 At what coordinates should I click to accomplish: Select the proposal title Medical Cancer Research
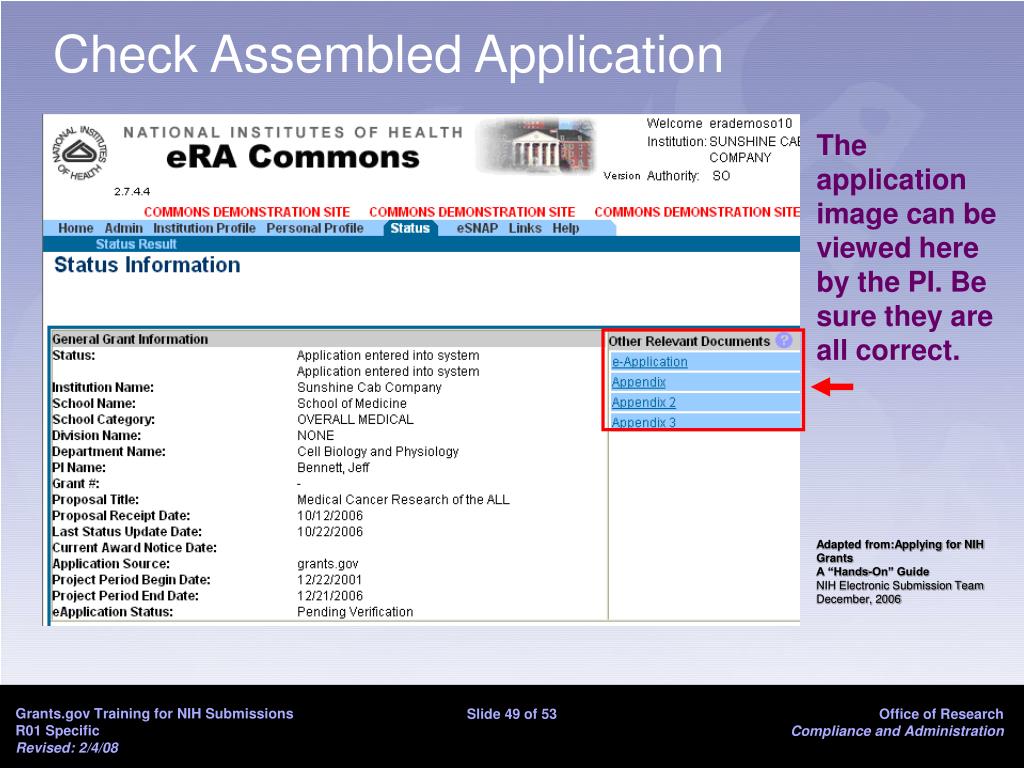pyautogui.click(x=403, y=500)
